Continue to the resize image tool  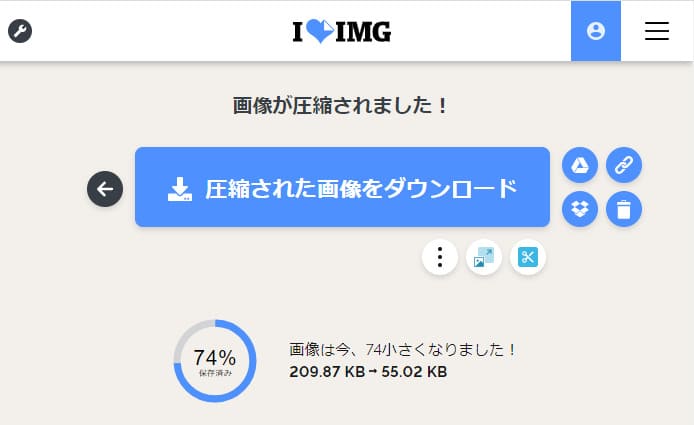484,257
